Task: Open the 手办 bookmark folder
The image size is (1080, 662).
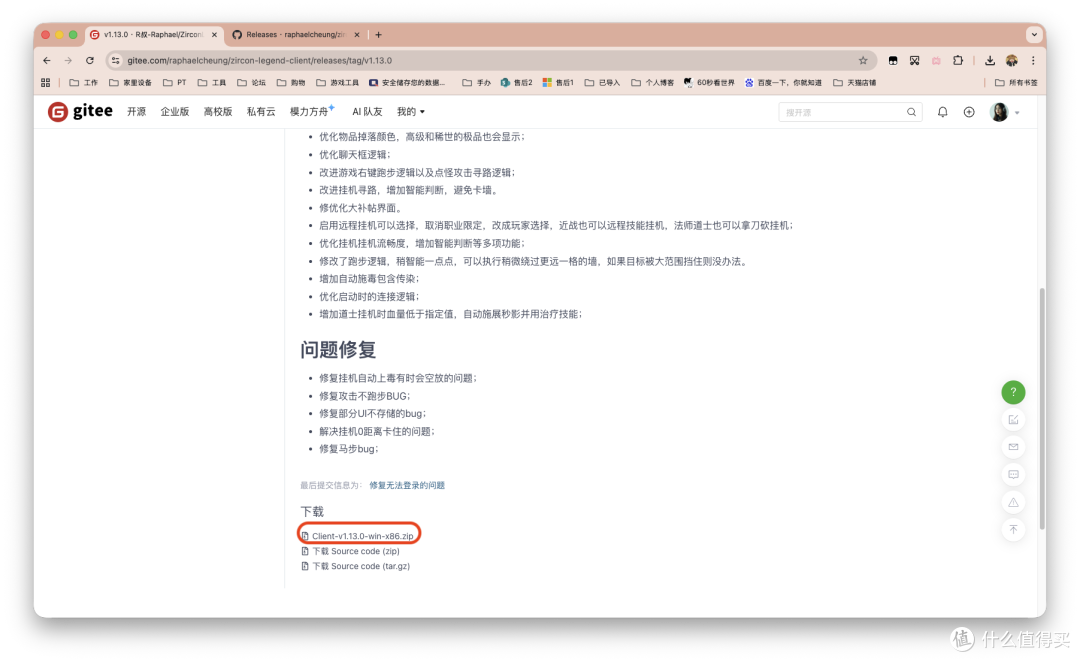Action: [x=477, y=83]
